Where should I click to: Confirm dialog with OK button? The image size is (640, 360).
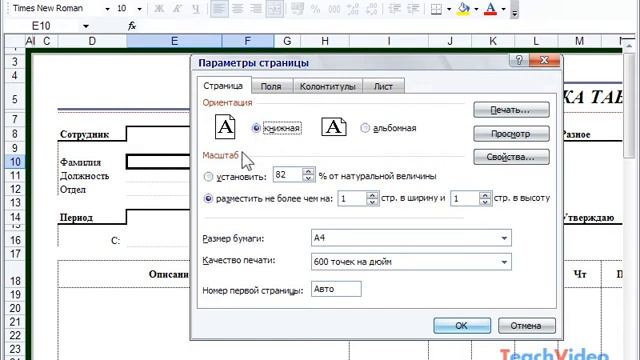click(462, 326)
